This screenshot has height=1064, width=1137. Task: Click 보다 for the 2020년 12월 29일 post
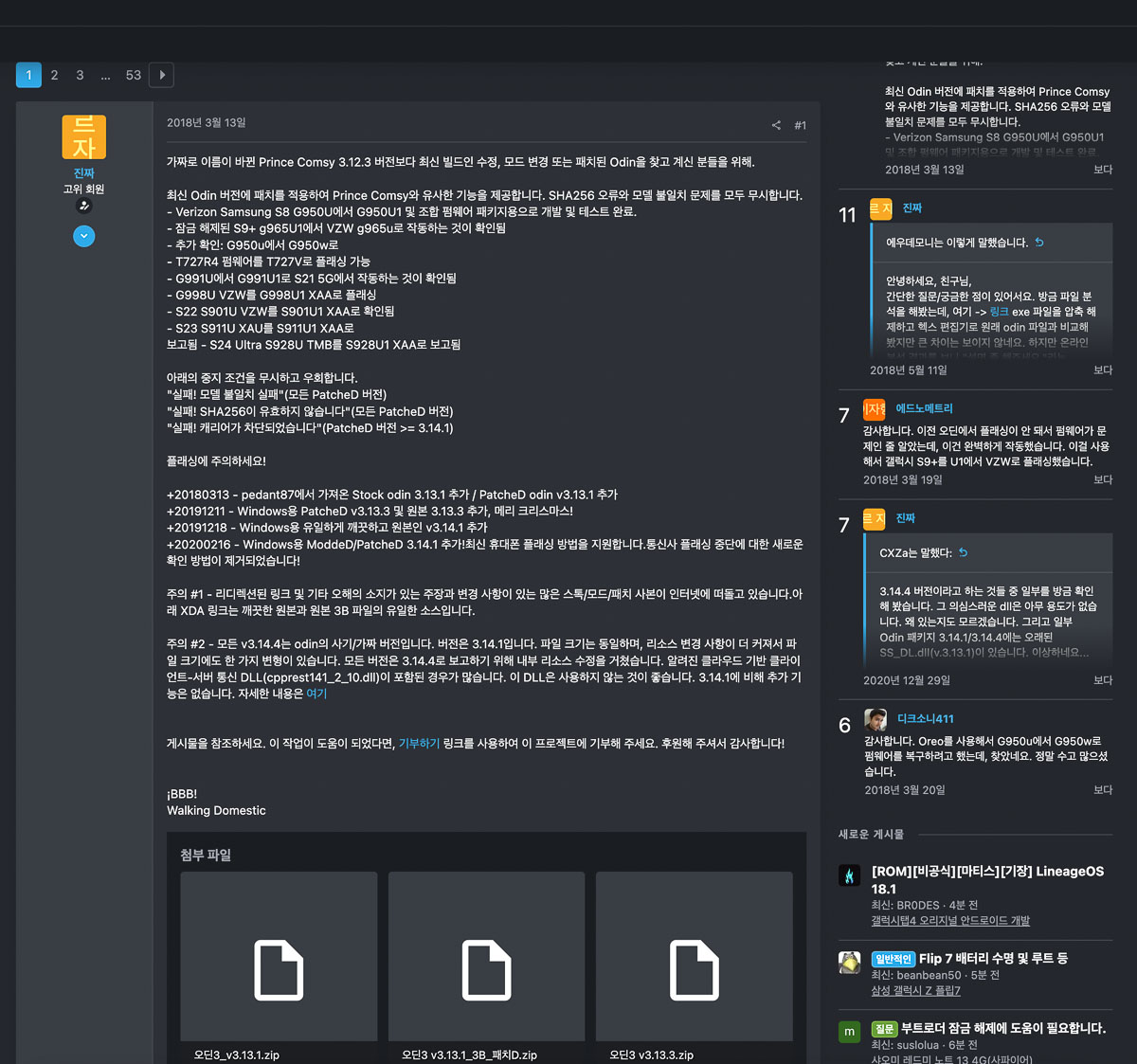[1103, 680]
